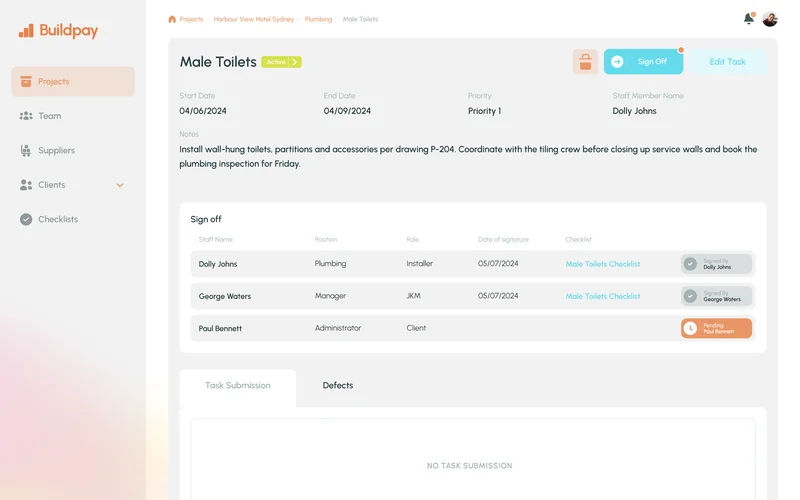This screenshot has height=500, width=800.
Task: Click the chevron on the Active badge
Action: [295, 62]
